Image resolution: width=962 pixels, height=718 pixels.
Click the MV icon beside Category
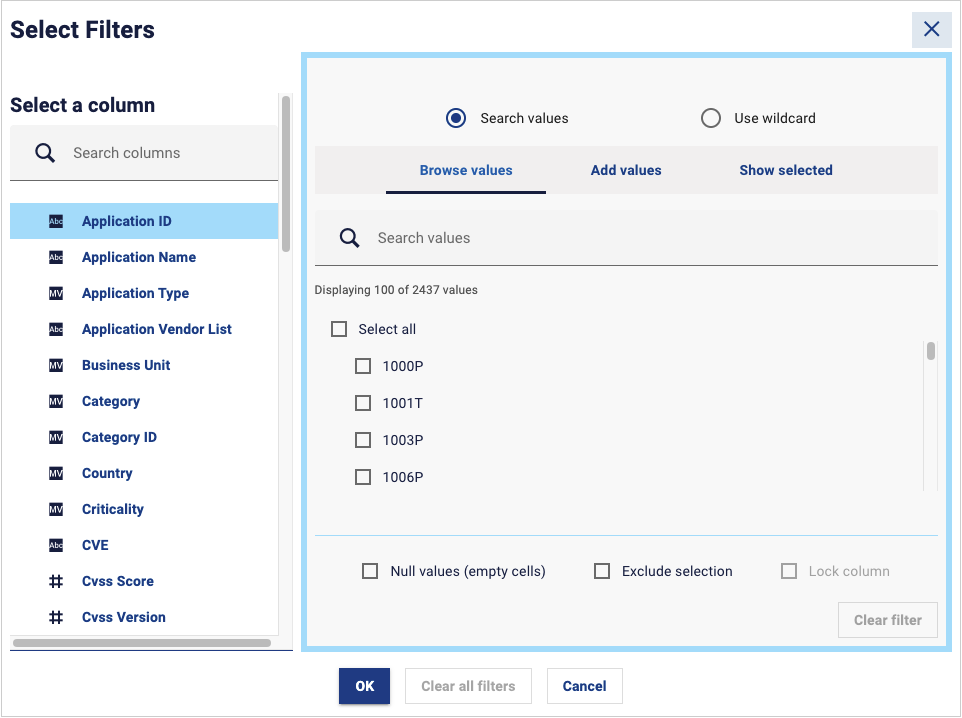[56, 401]
